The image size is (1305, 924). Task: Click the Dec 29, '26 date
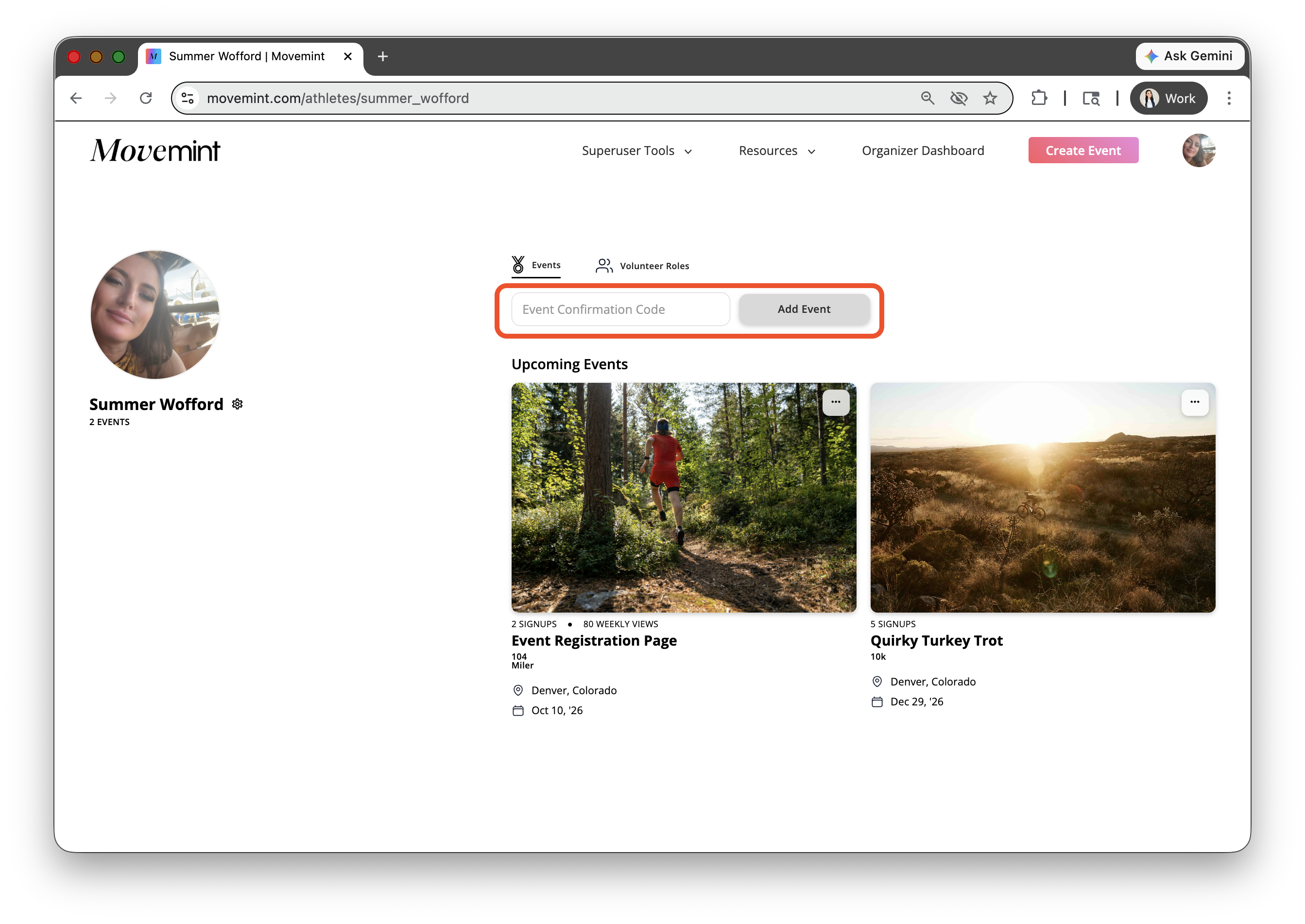point(916,702)
